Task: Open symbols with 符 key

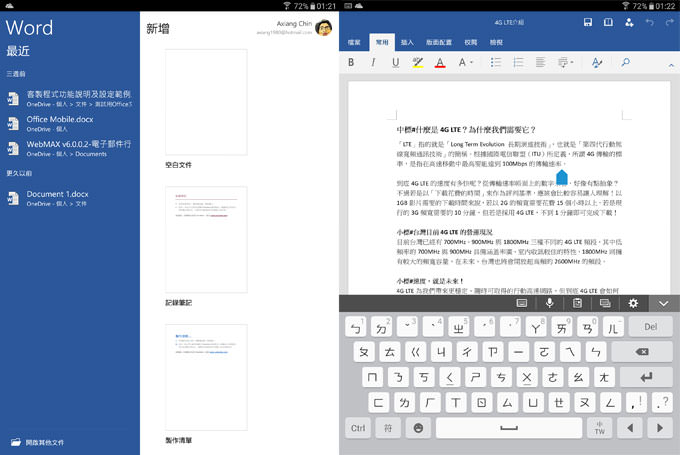Action: tap(388, 428)
